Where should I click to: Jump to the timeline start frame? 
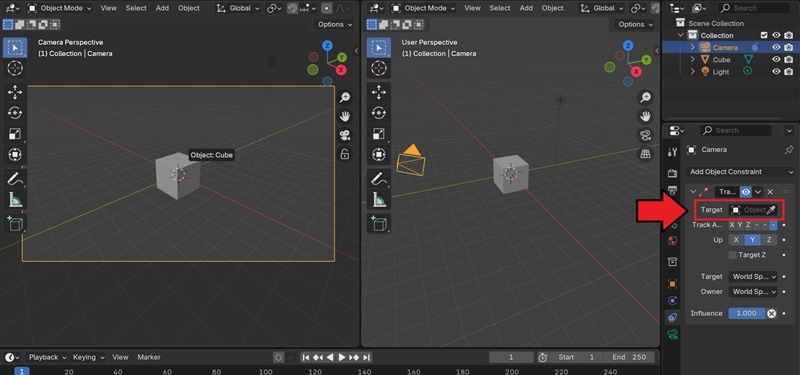[306, 357]
